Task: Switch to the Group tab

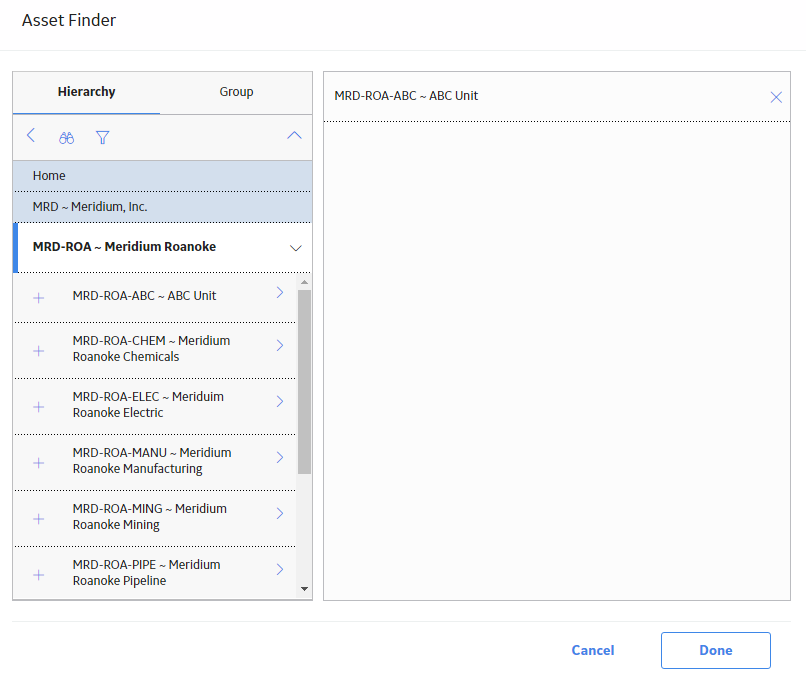Action: click(236, 92)
